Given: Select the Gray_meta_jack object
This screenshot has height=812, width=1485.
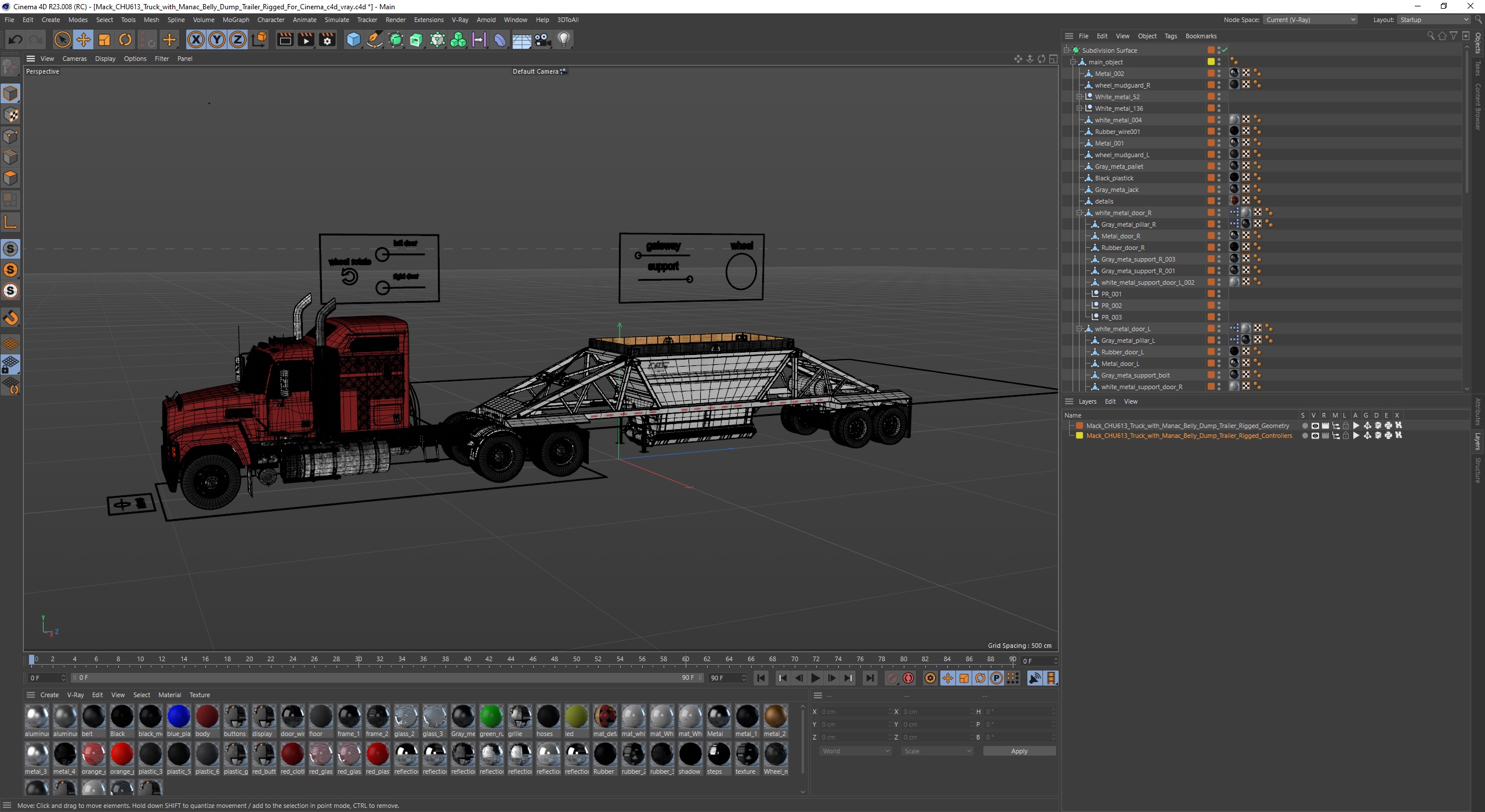Looking at the screenshot, I should click(1117, 190).
